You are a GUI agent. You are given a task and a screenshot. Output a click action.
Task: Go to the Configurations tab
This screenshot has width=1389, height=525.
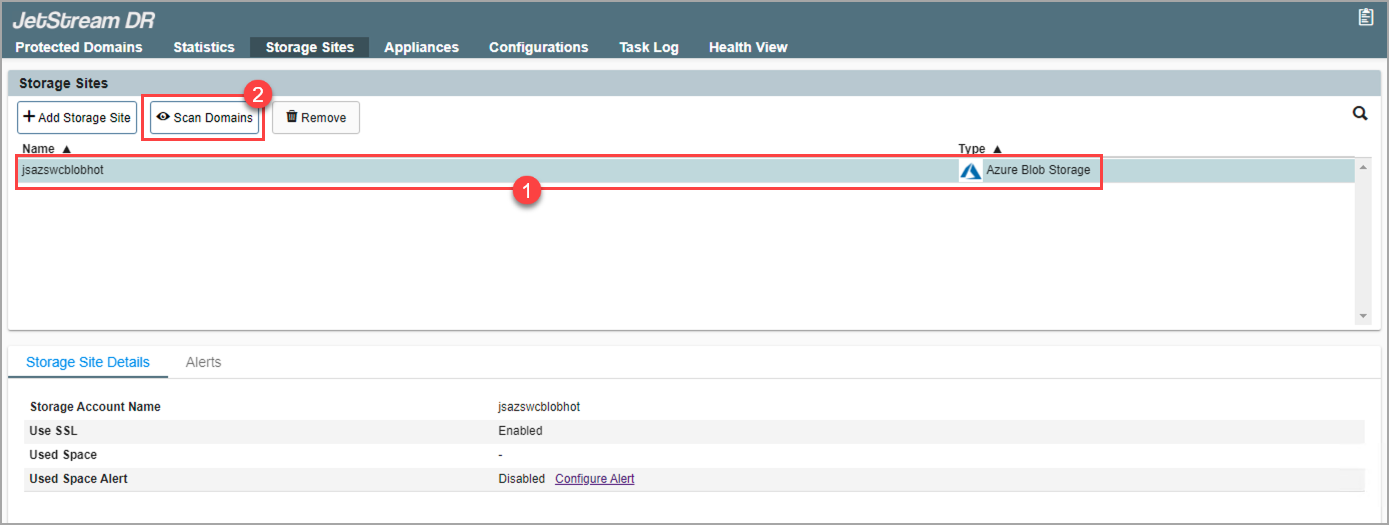tap(538, 47)
